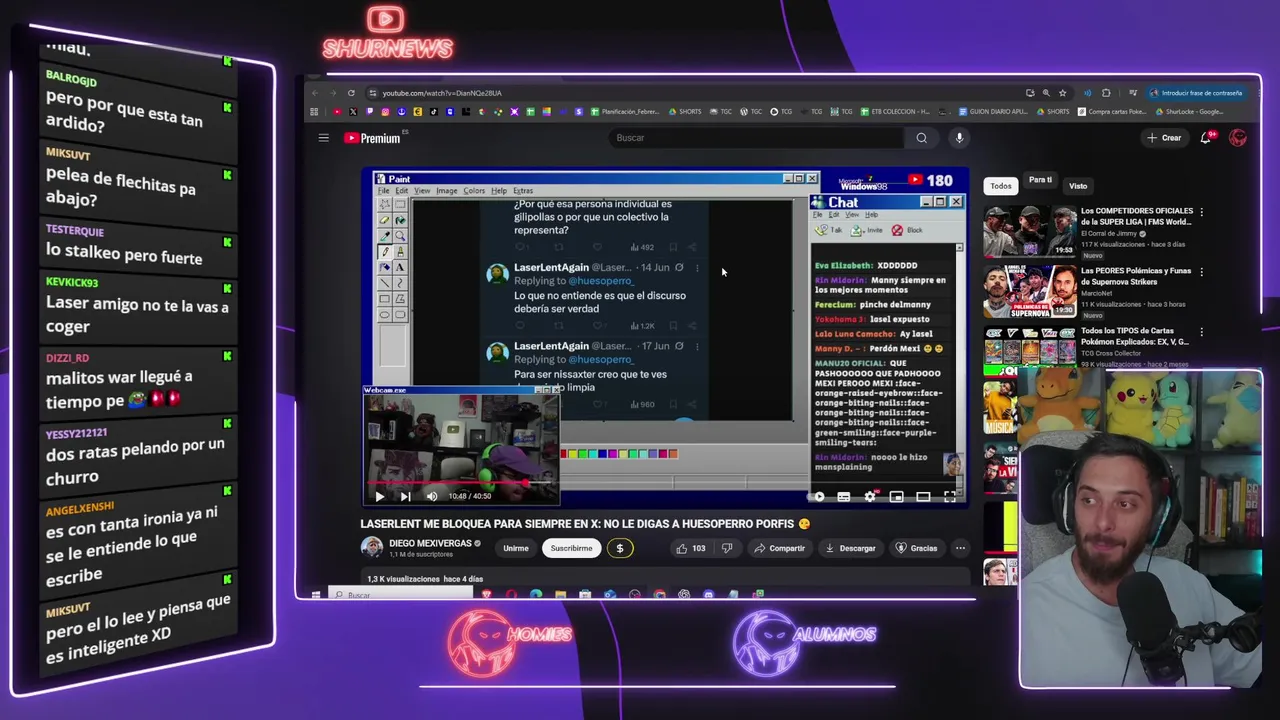The height and width of the screenshot is (720, 1280).
Task: Open Microsoft Edge from the taskbar
Action: (536, 595)
